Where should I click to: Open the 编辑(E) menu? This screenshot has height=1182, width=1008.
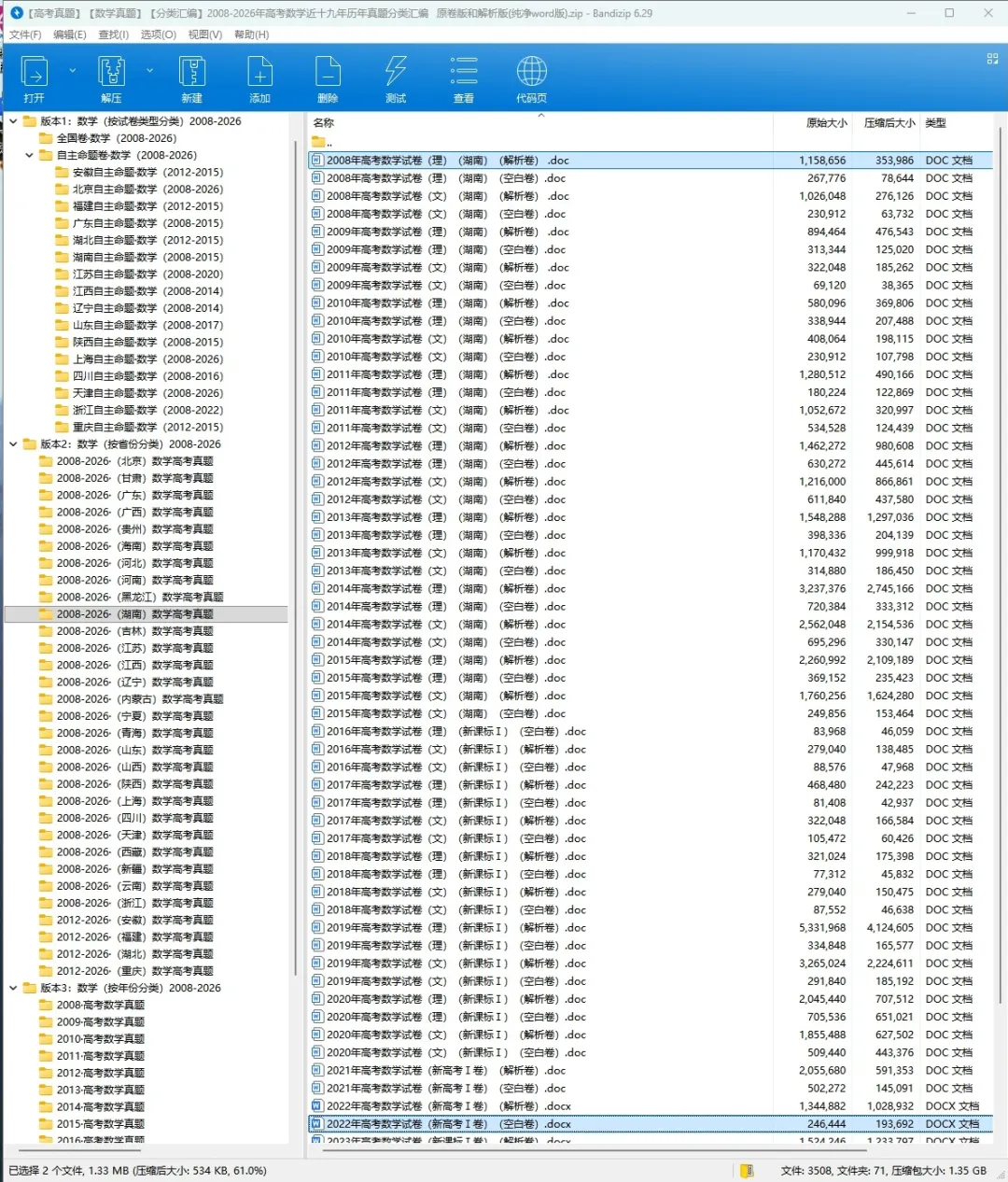pos(69,35)
